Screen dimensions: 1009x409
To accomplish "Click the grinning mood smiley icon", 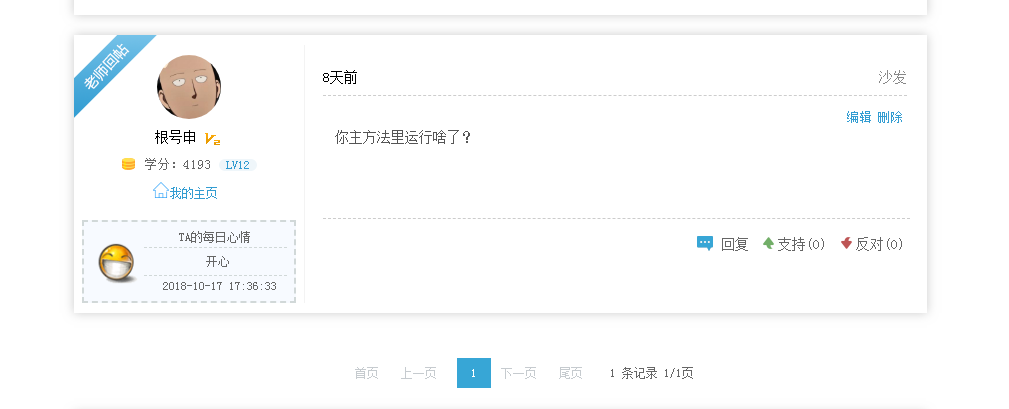I will click(116, 262).
